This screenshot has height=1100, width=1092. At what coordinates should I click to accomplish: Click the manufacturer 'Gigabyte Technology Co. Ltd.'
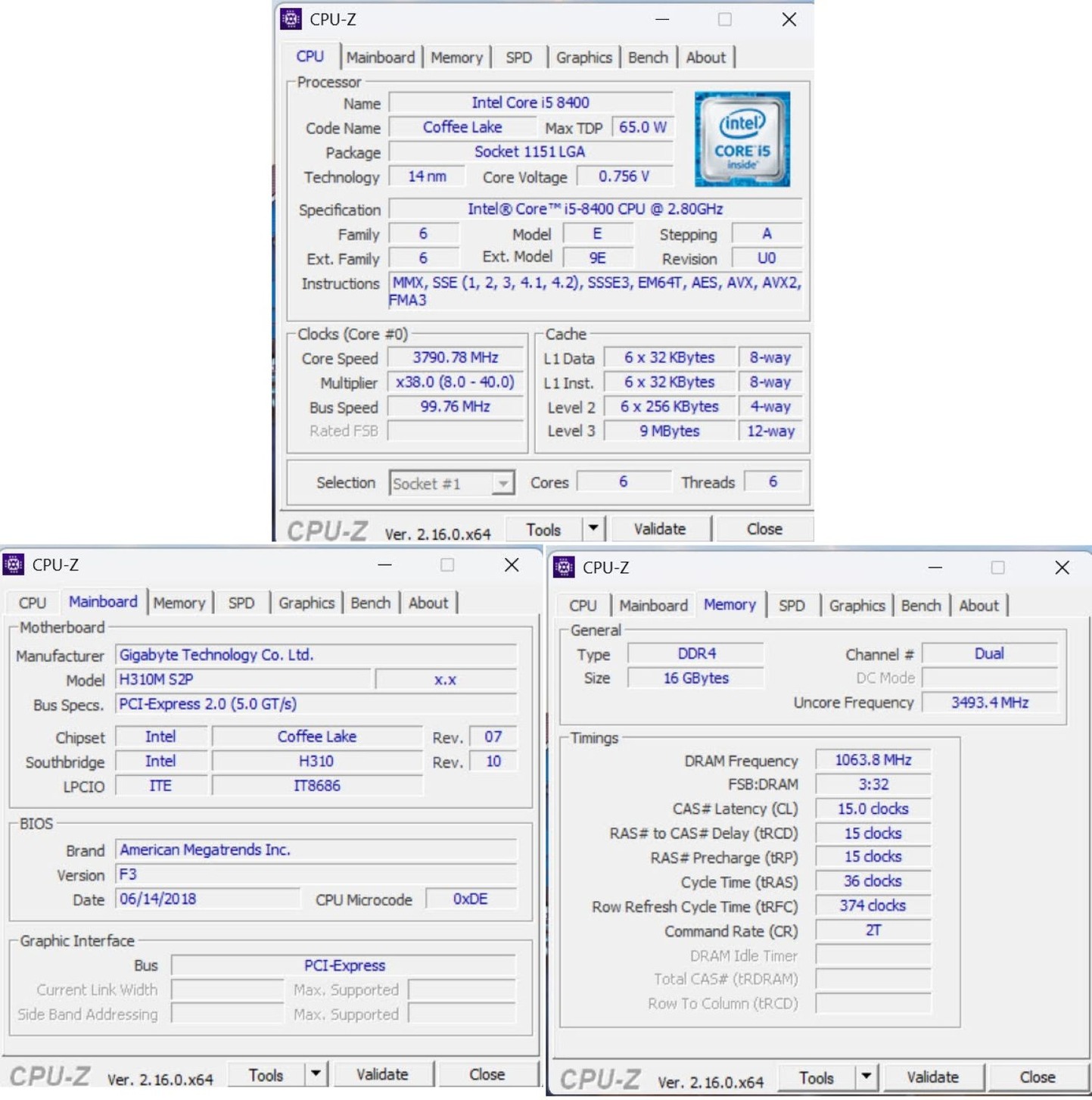point(316,655)
